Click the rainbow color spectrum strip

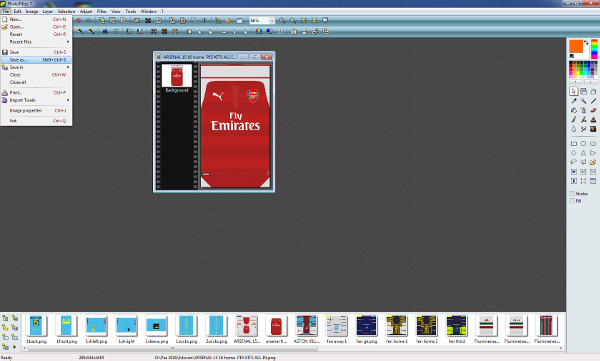point(594,49)
